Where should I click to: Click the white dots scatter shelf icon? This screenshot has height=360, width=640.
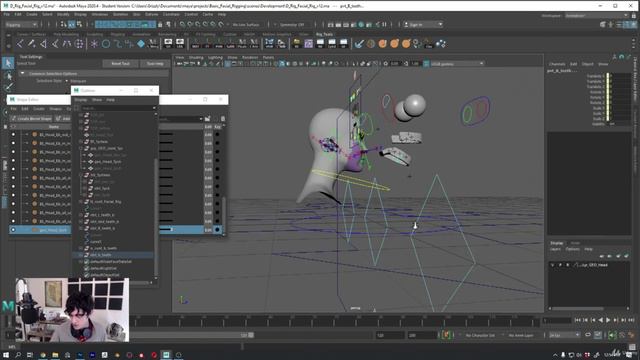(441, 43)
